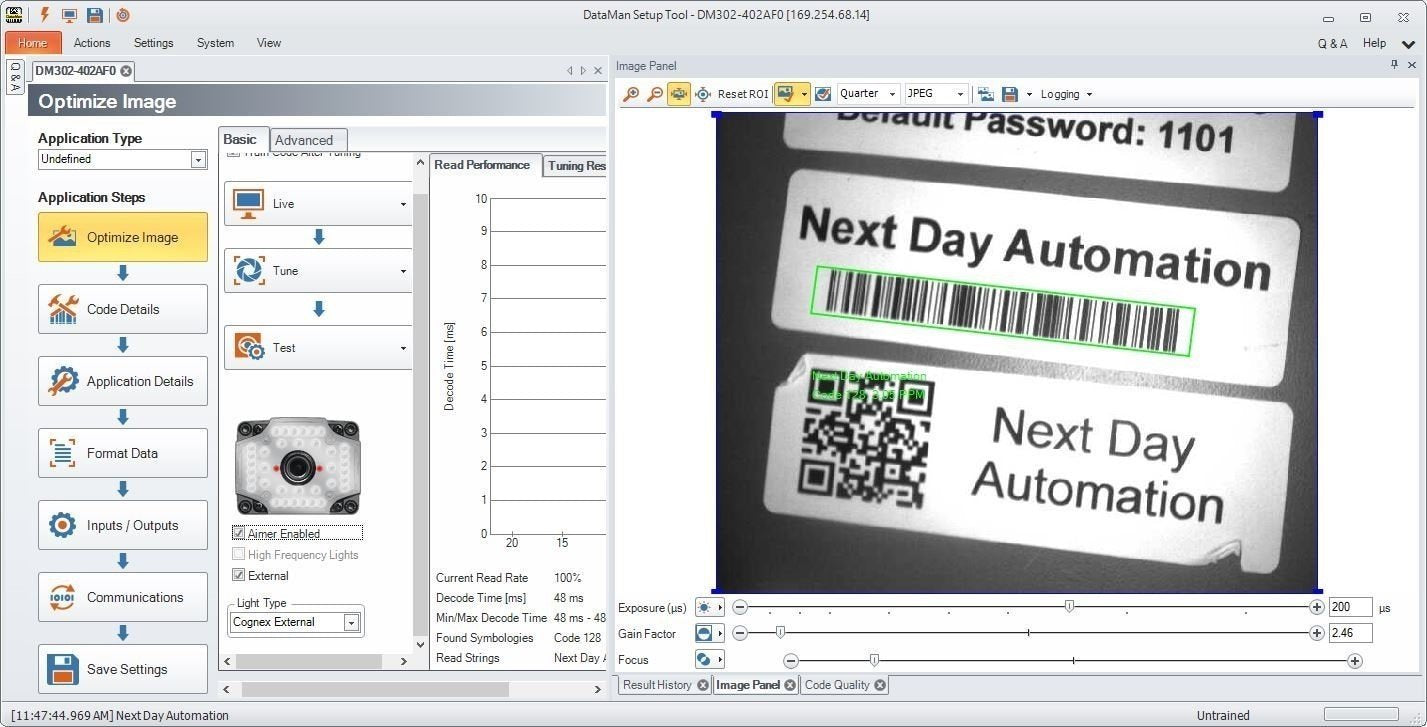Click the zoom in magnifier icon
Viewport: 1427px width, 727px height.
[x=631, y=94]
